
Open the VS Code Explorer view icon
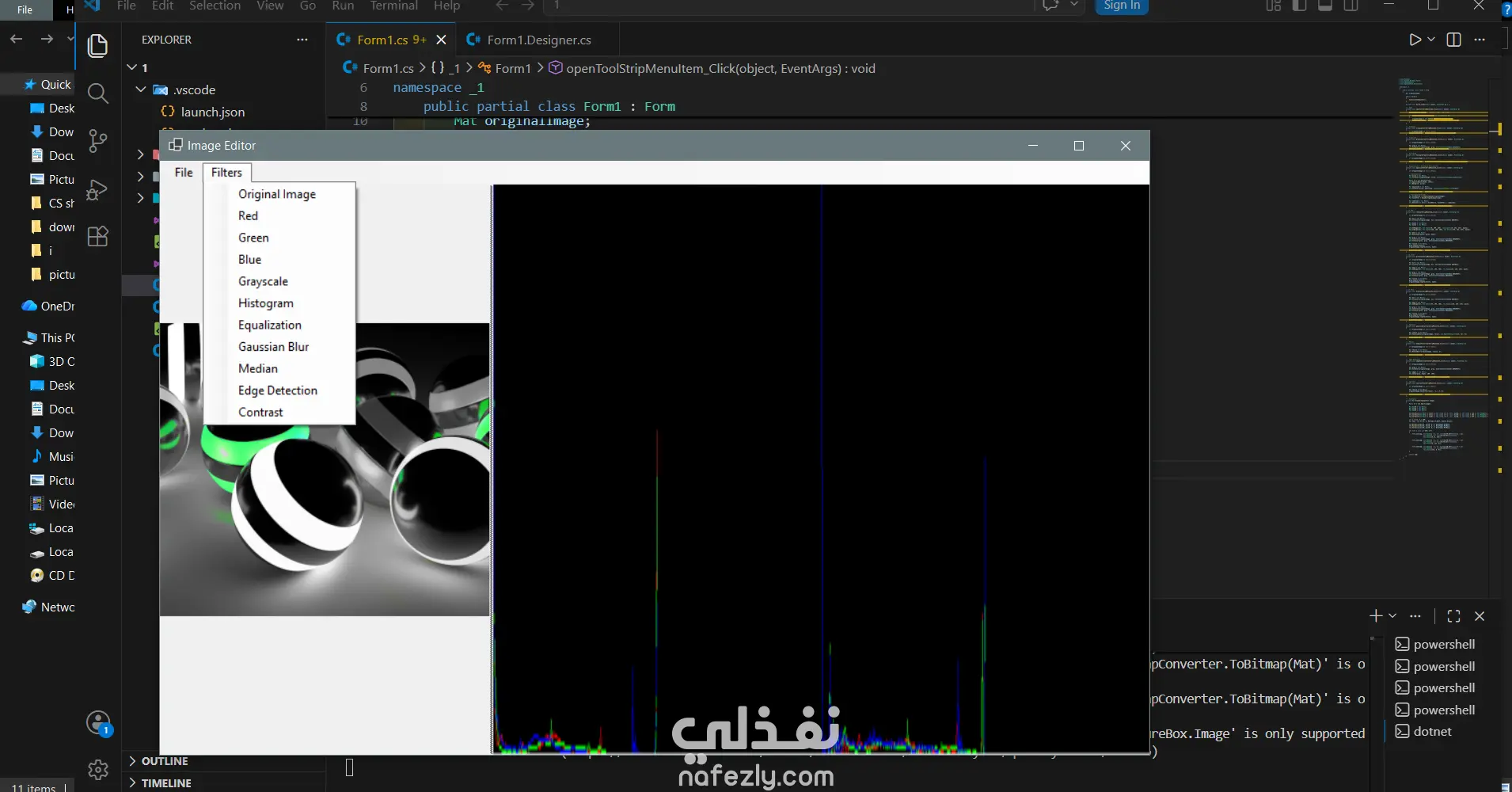pyautogui.click(x=97, y=46)
